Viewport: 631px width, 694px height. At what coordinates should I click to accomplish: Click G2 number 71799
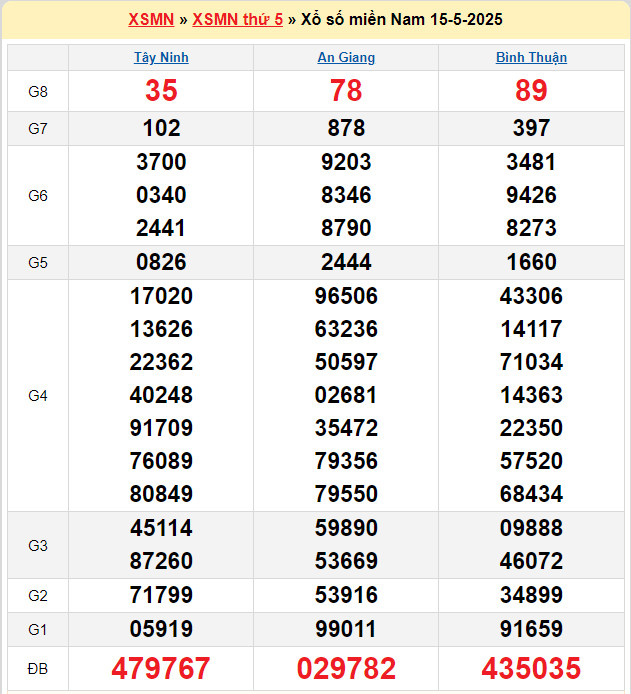161,595
